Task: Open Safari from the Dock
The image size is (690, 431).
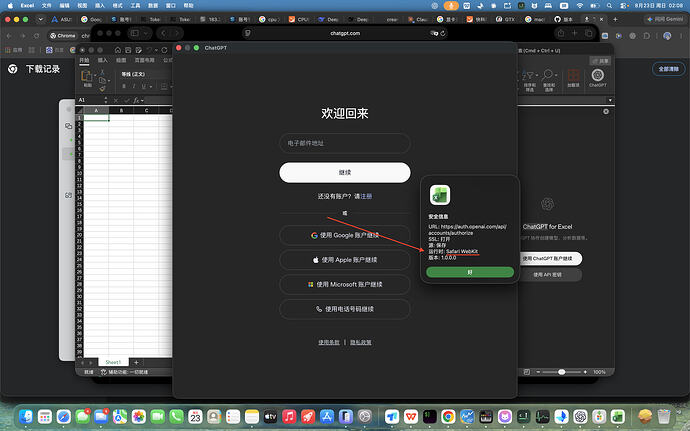Action: click(x=64, y=416)
